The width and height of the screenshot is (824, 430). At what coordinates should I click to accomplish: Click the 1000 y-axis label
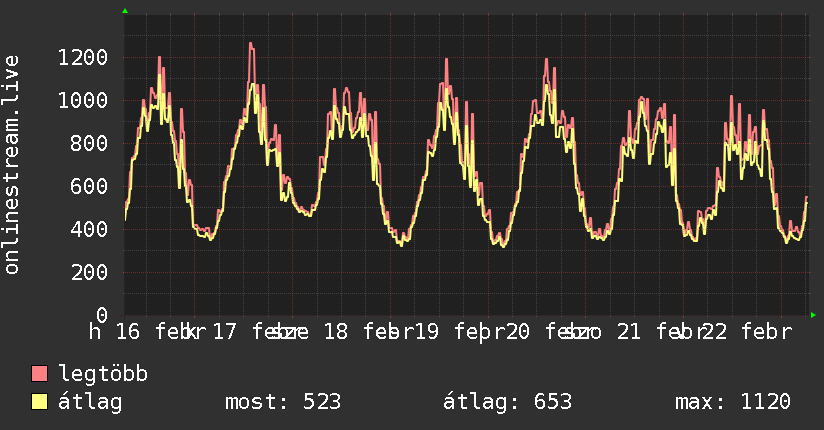(x=83, y=100)
